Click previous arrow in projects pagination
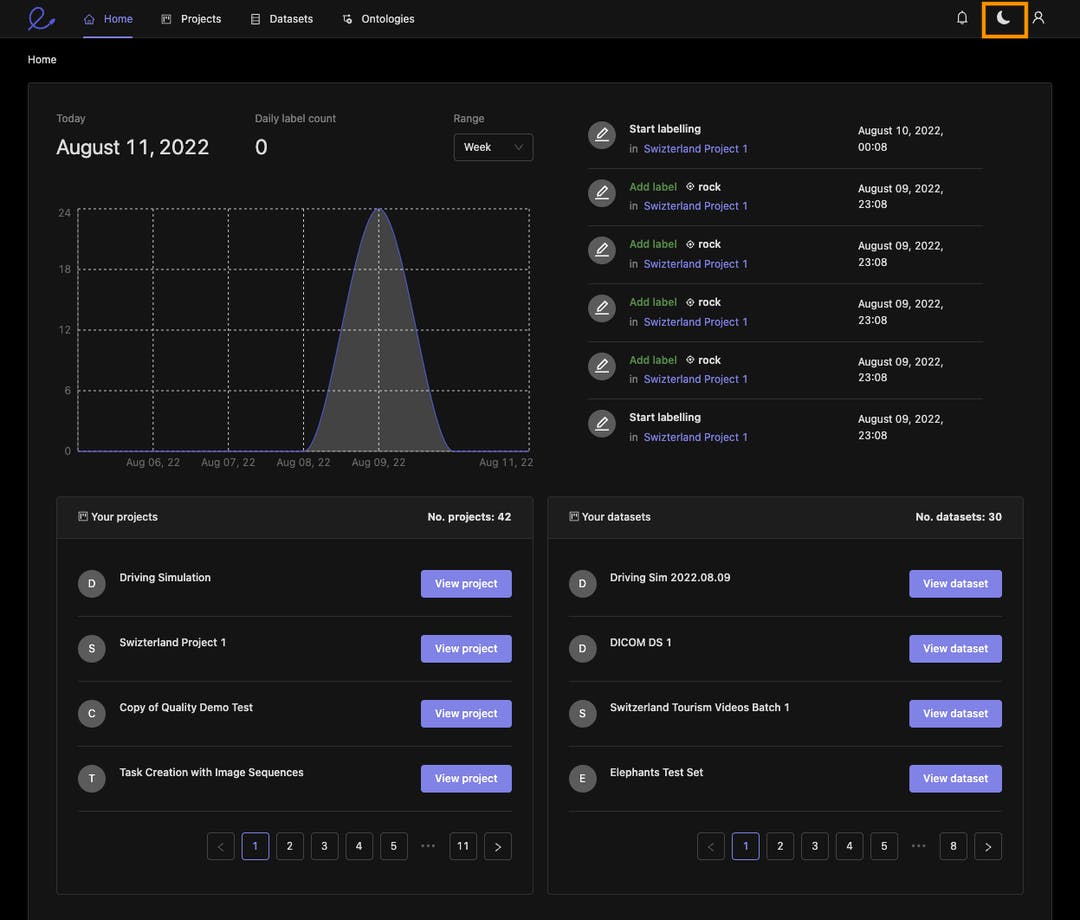The image size is (1080, 920). 220,846
